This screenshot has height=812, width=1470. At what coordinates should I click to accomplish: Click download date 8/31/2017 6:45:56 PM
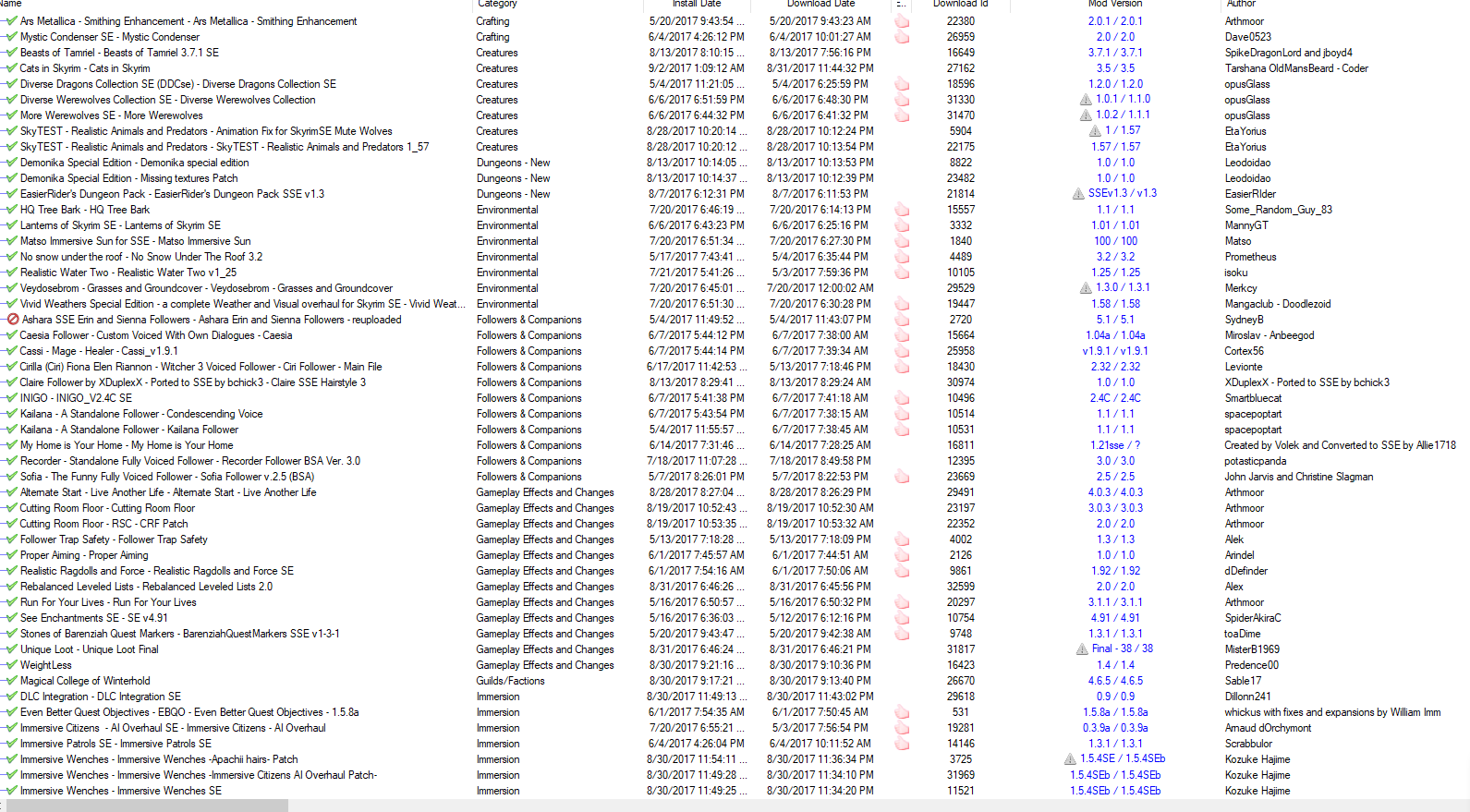tap(820, 587)
